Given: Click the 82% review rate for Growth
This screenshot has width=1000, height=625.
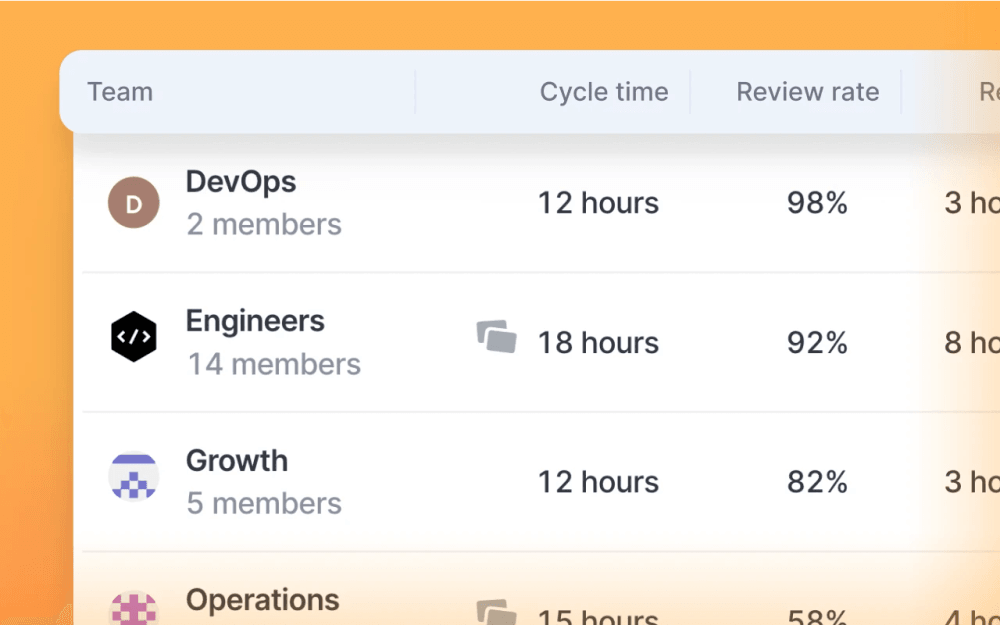Looking at the screenshot, I should pyautogui.click(x=817, y=481).
